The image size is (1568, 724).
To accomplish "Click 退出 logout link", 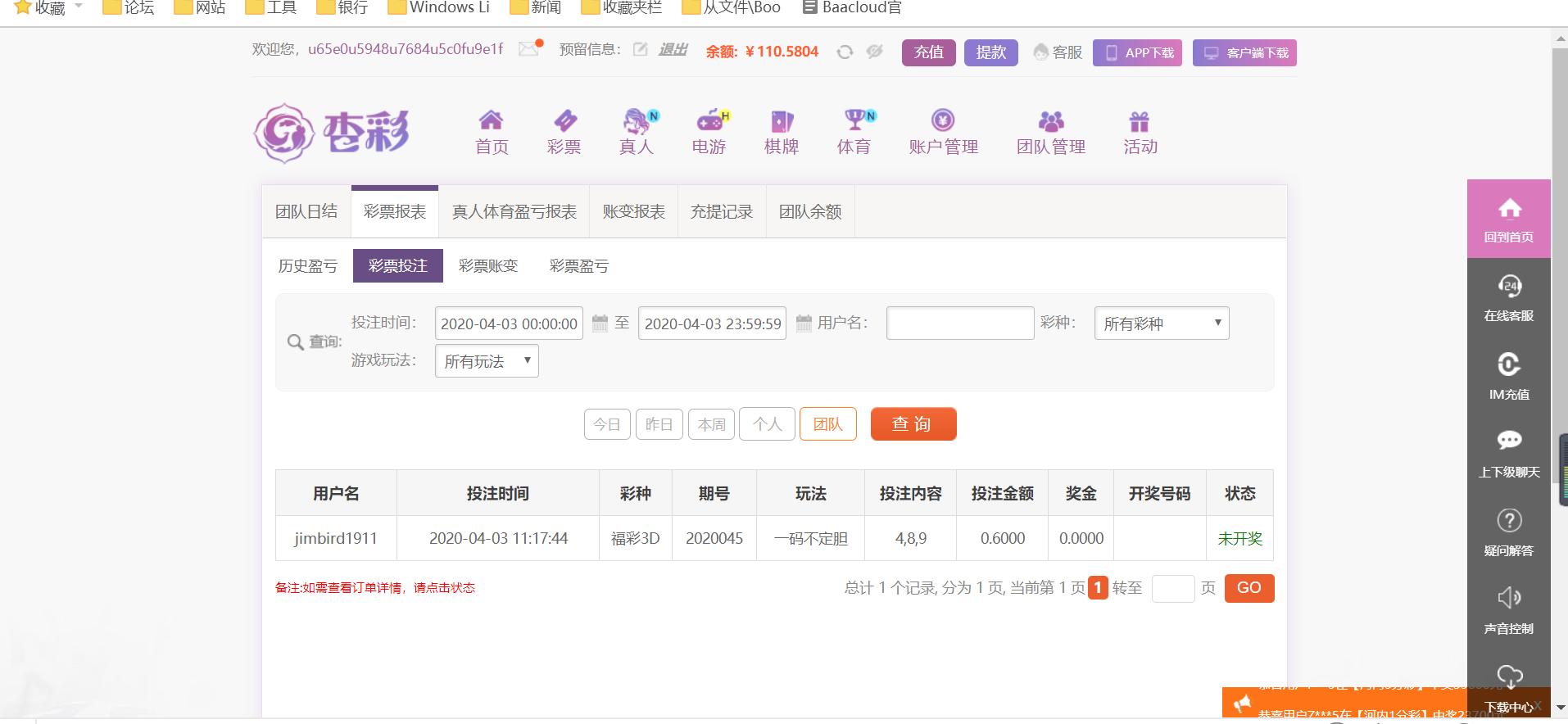I will point(673,50).
